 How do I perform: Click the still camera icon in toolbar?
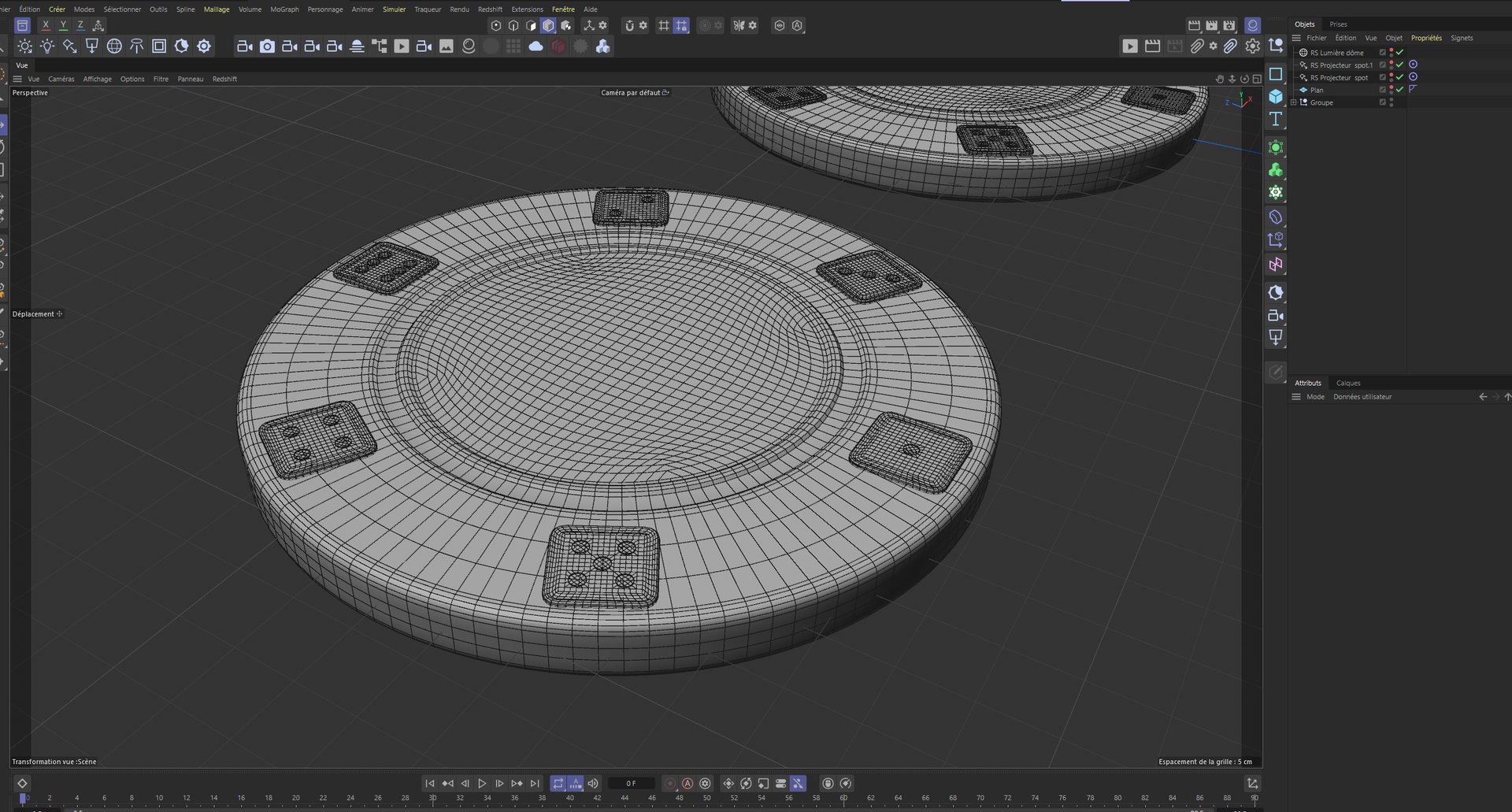(268, 46)
